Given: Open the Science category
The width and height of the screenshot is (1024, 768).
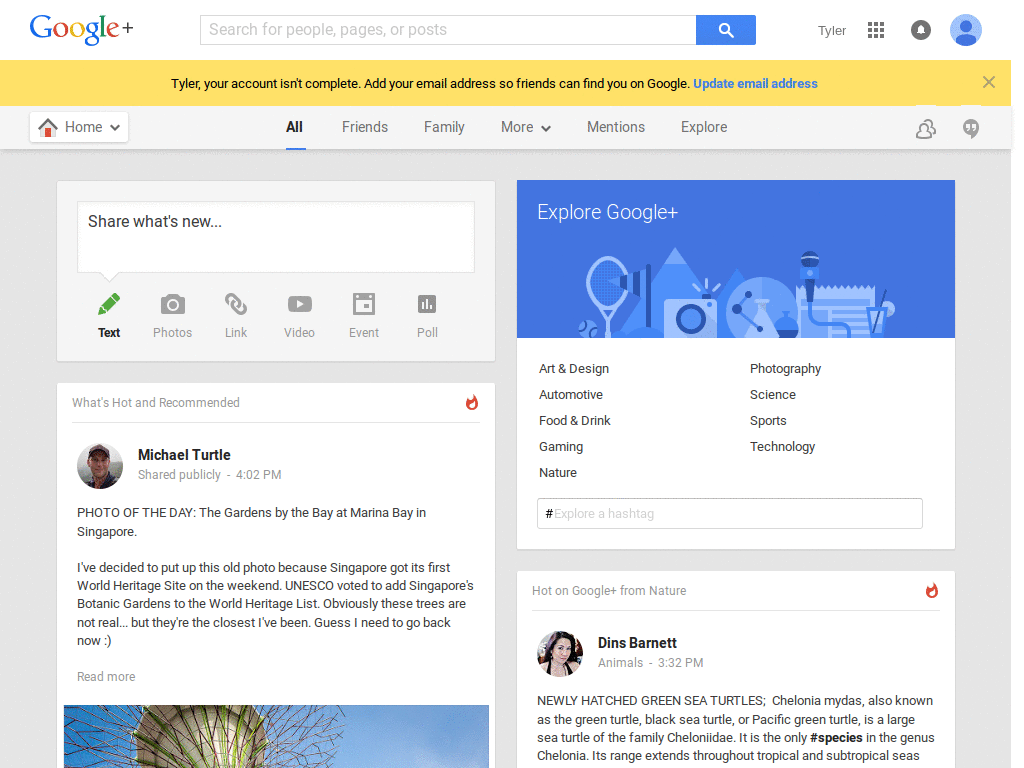Looking at the screenshot, I should (x=773, y=394).
